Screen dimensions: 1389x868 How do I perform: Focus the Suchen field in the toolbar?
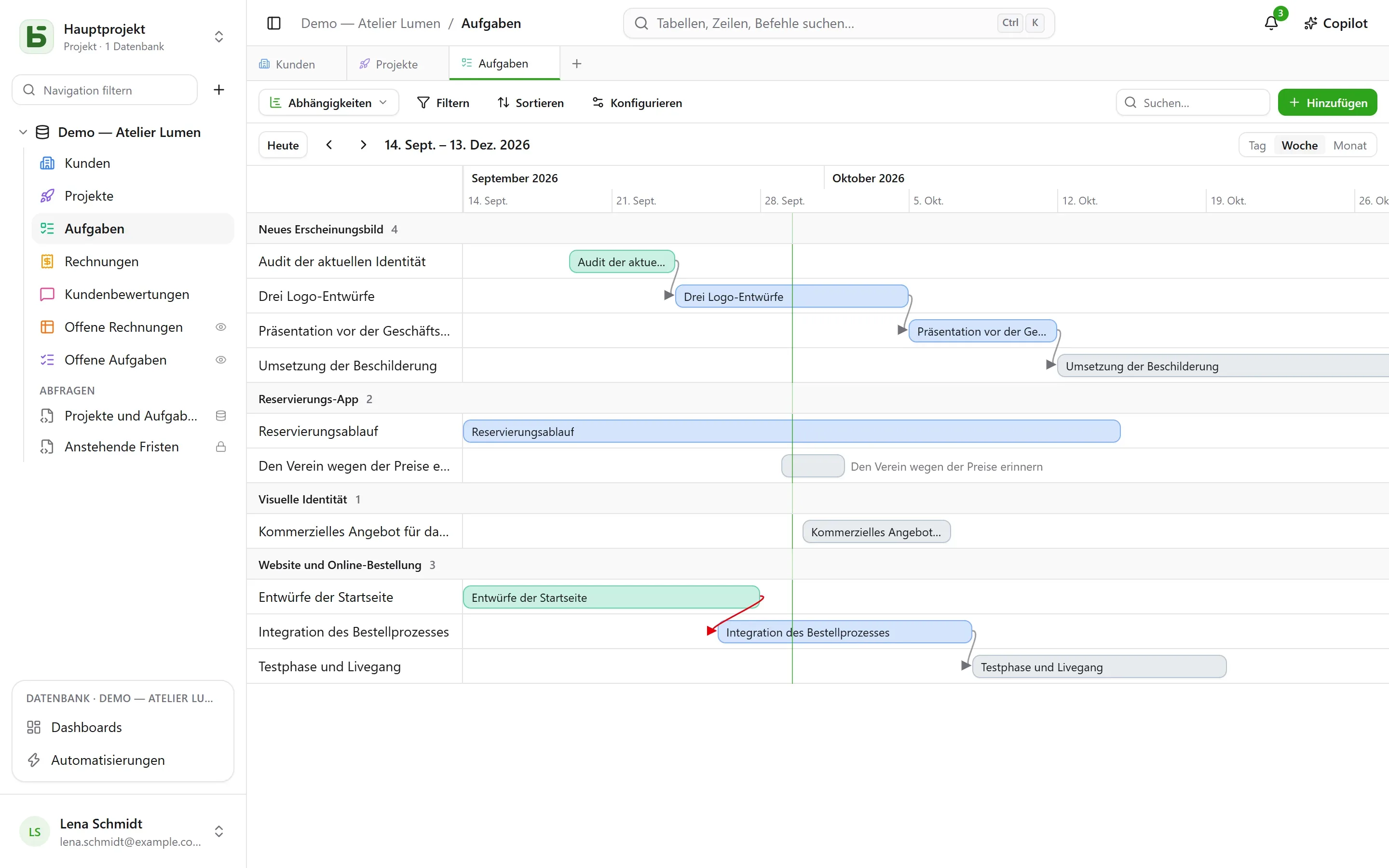[1193, 103]
